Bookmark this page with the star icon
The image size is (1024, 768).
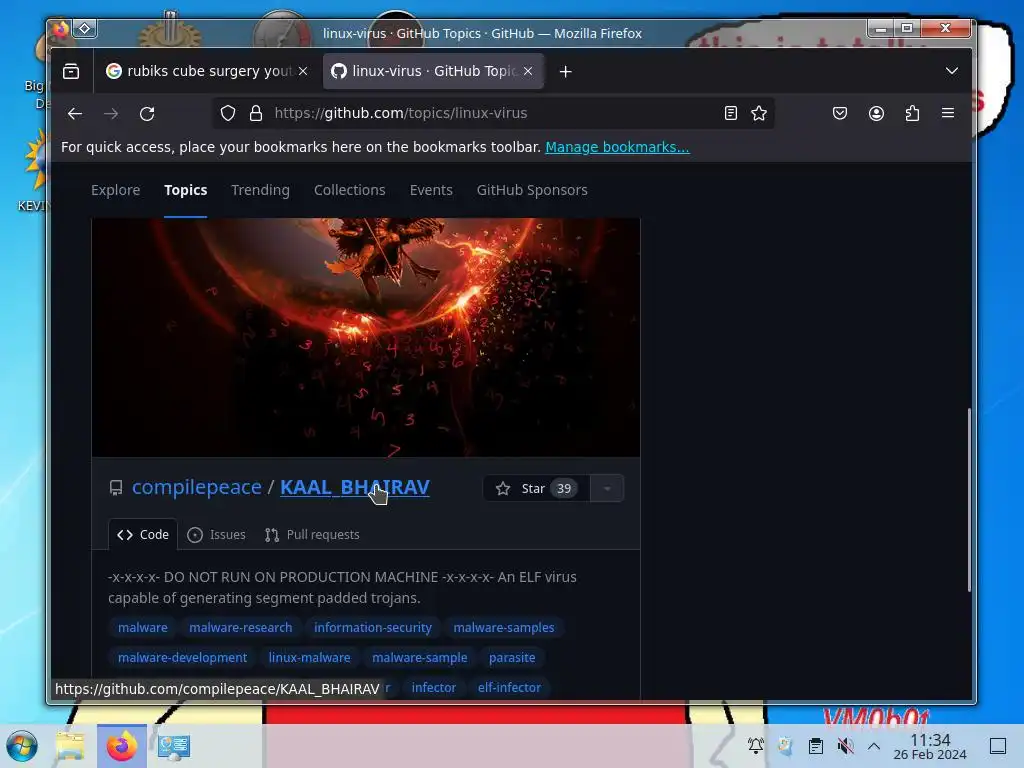click(759, 114)
